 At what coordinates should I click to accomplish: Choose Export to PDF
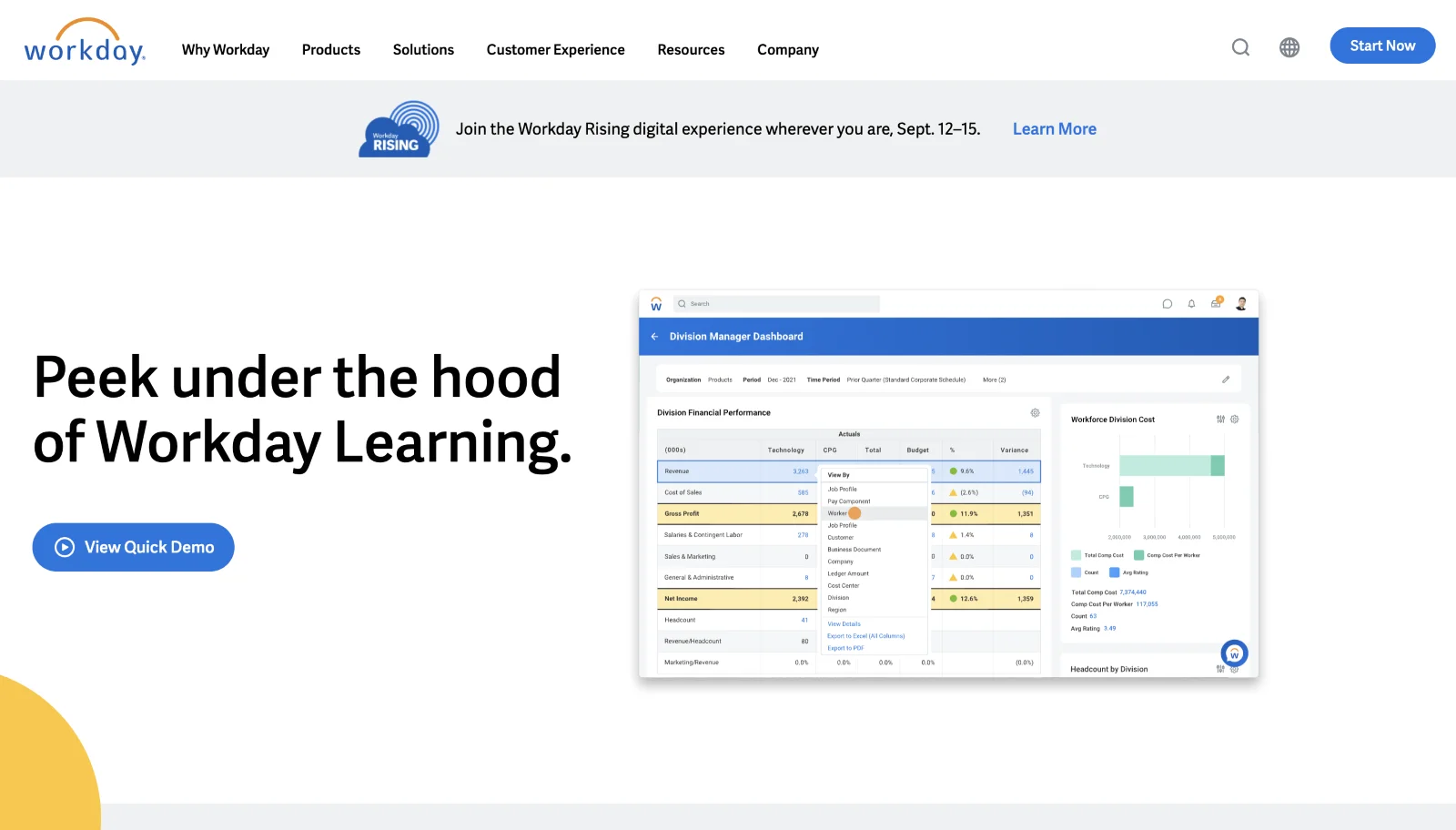pos(845,648)
